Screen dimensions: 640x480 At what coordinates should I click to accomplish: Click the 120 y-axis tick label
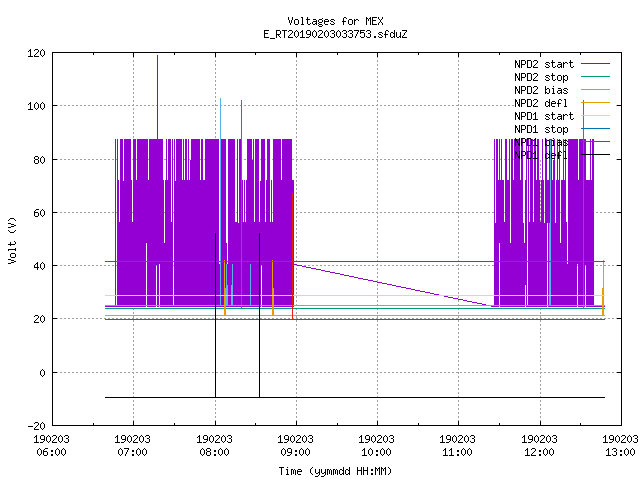point(36,53)
